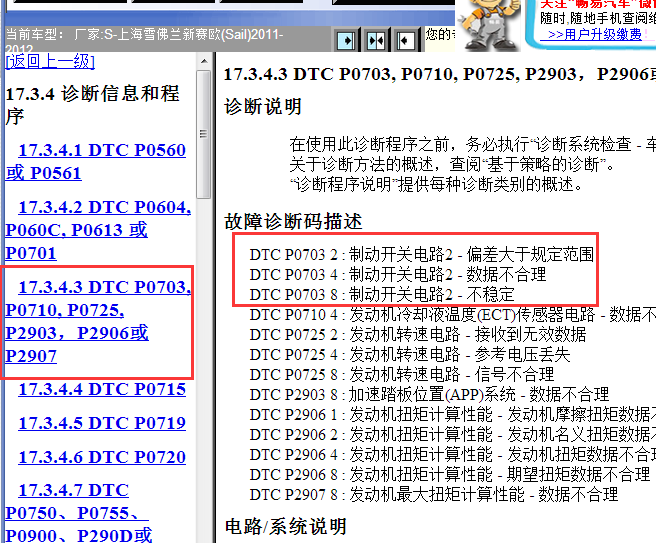Click the 电路/系统说明 heading
This screenshot has height=543, width=656.
point(286,526)
